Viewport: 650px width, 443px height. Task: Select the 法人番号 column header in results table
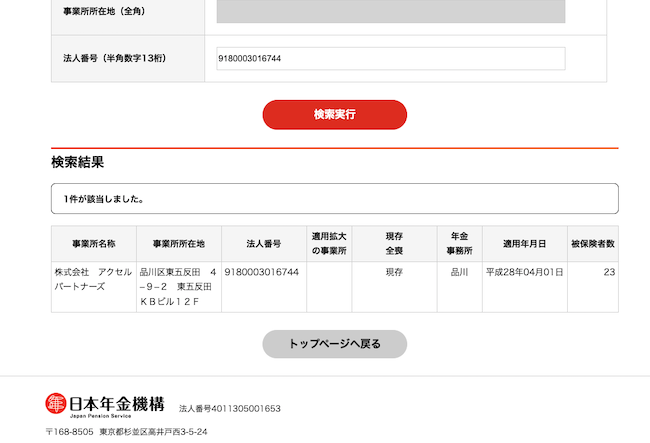(x=263, y=244)
